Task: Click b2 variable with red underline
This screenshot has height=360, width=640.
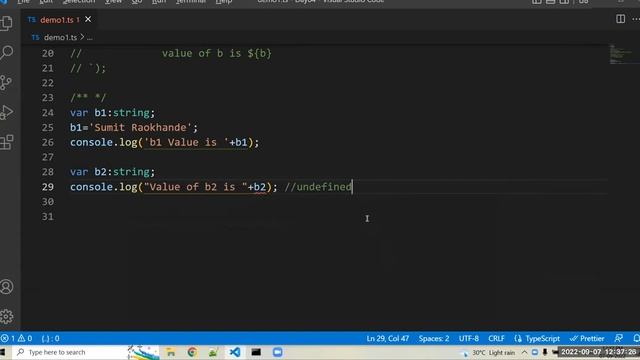Action: (260, 187)
